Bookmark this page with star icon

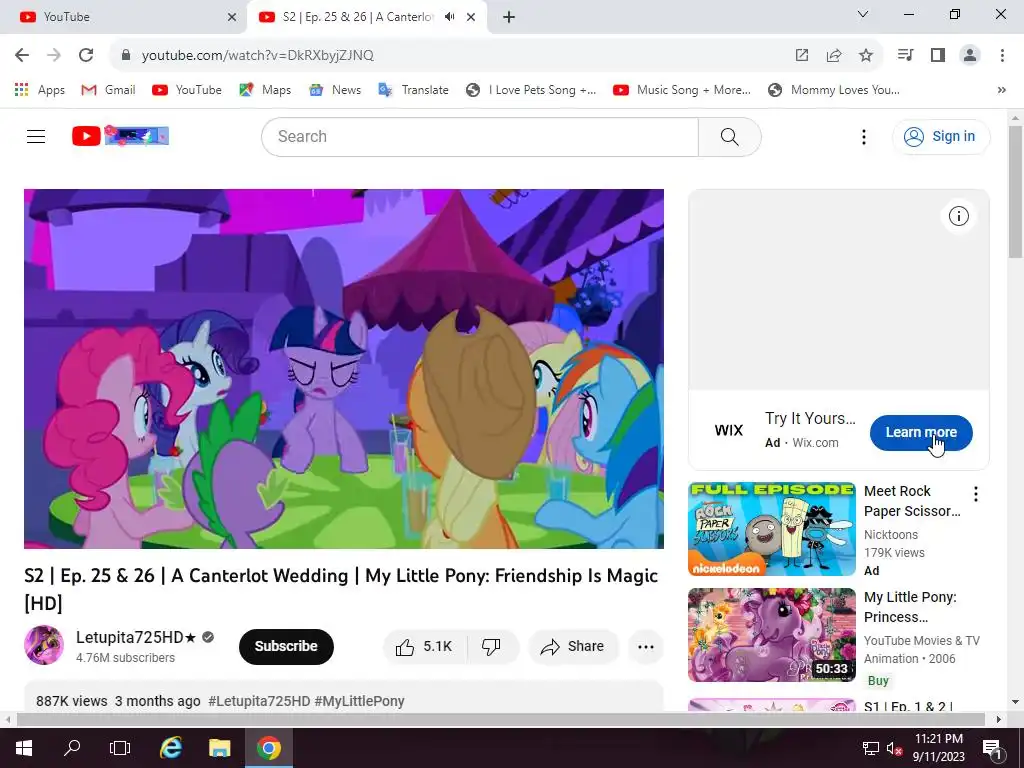pos(866,55)
